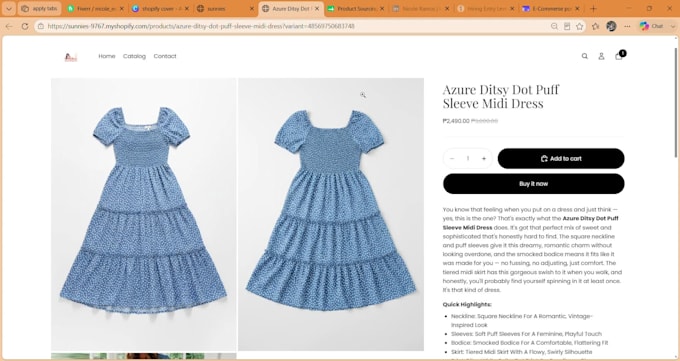The width and height of the screenshot is (680, 361).
Task: Click the zoom magnifier in address bar
Action: (554, 26)
